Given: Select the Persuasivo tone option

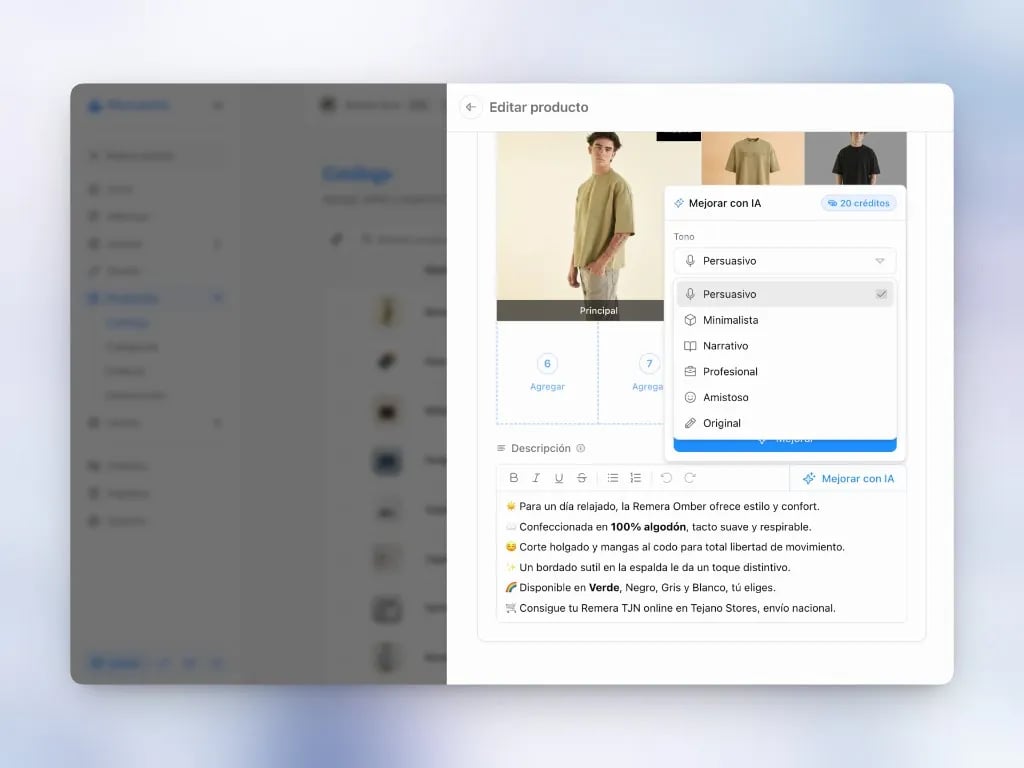Looking at the screenshot, I should point(784,294).
